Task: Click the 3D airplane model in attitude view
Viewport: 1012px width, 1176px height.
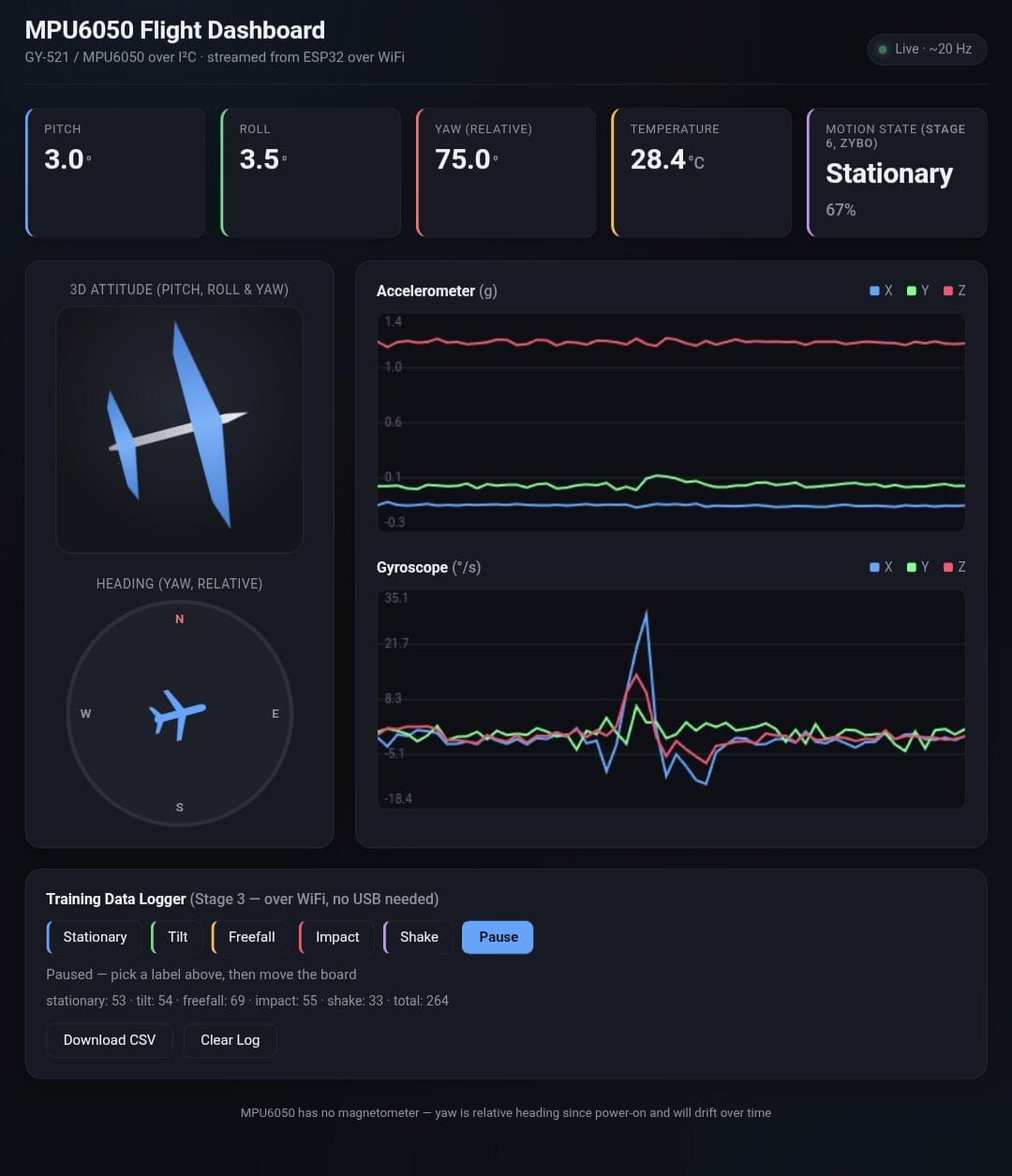Action: coord(177,425)
